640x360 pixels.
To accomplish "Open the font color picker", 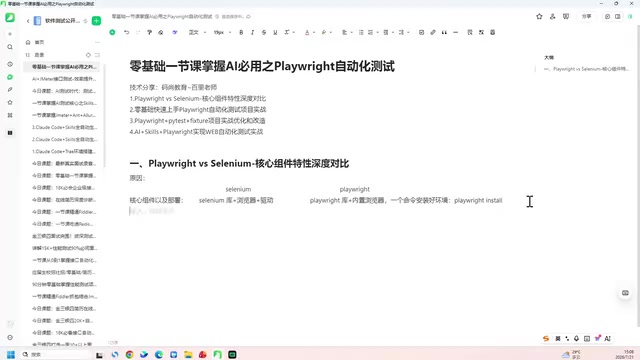I will tap(309, 32).
